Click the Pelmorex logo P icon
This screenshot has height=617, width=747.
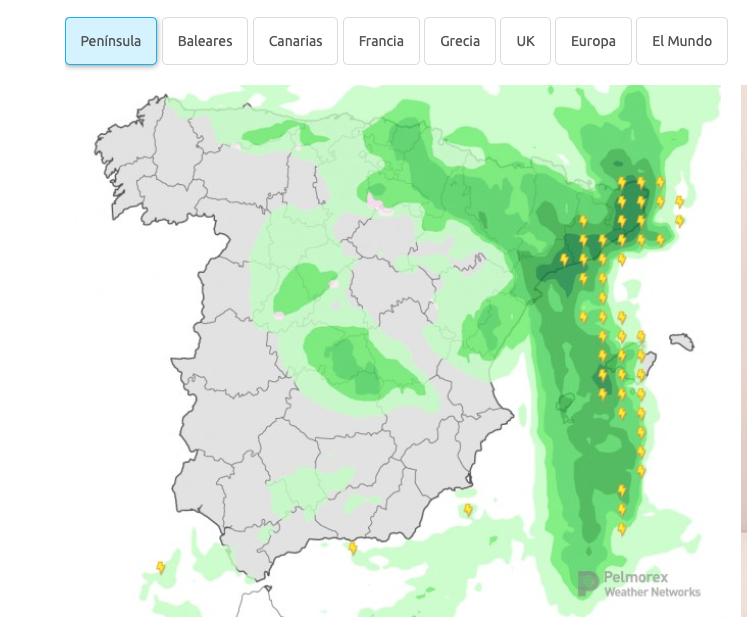(588, 584)
